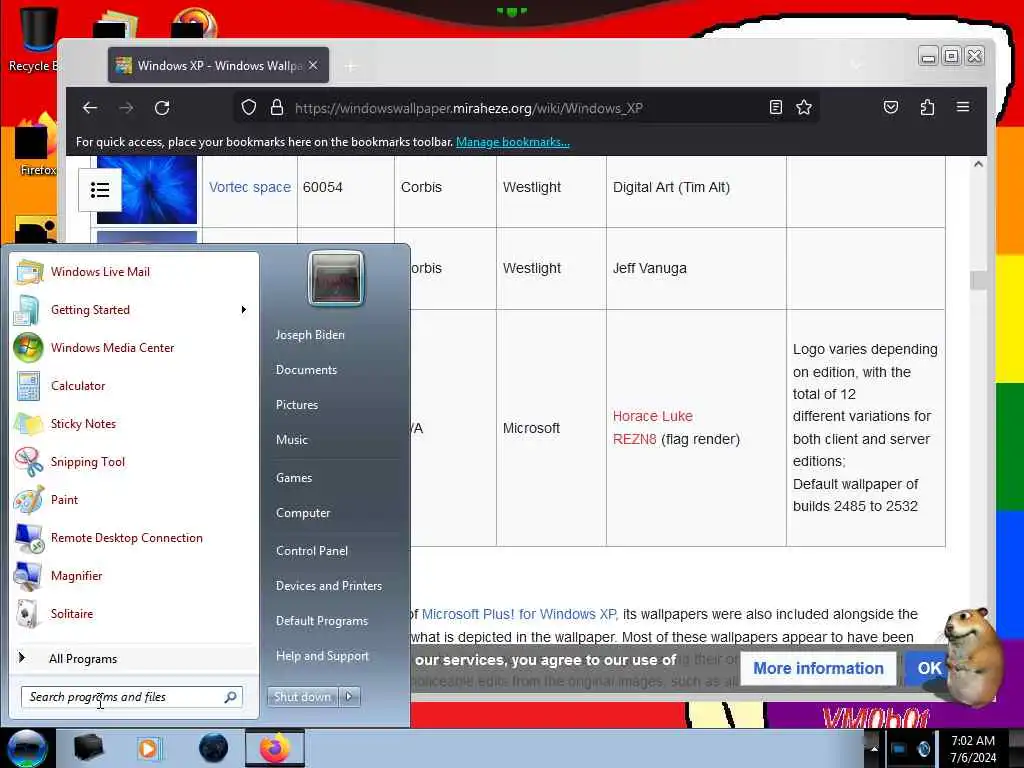Select the Windows XP browser tab
The image size is (1024, 768).
point(218,65)
